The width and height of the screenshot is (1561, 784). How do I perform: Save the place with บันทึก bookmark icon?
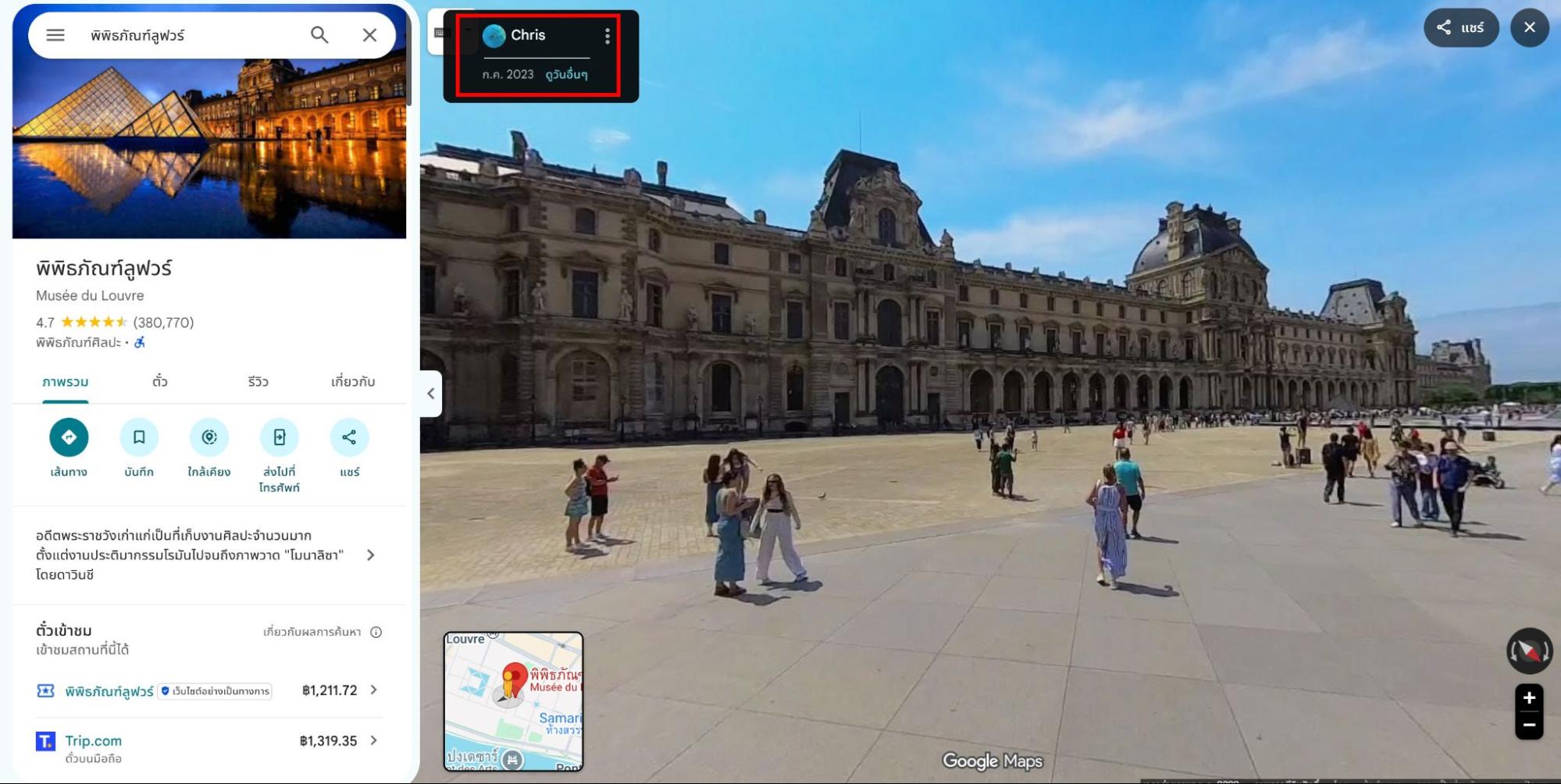[139, 437]
